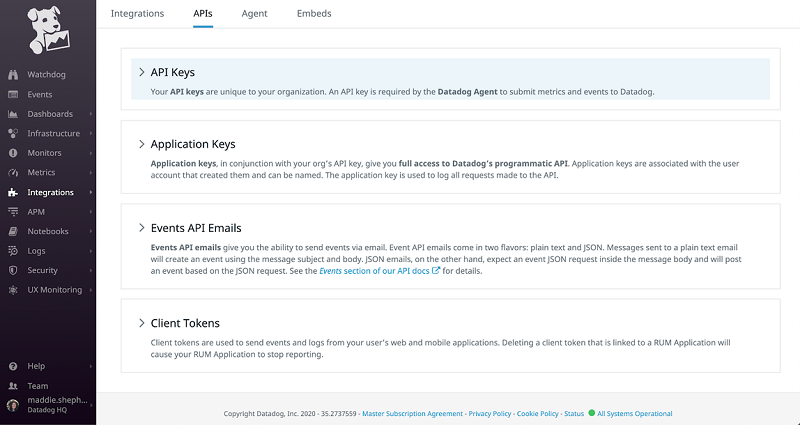Screen dimensions: 800x425
Task: Open Logs submenu arrow
Action: coord(91,251)
